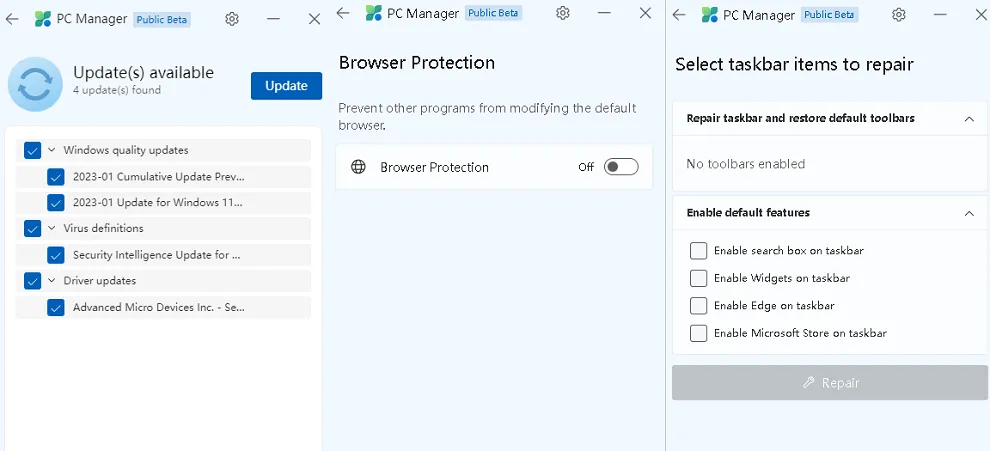This screenshot has width=990, height=451.
Task: Open settings gear on Browser Protection page
Action: click(563, 13)
